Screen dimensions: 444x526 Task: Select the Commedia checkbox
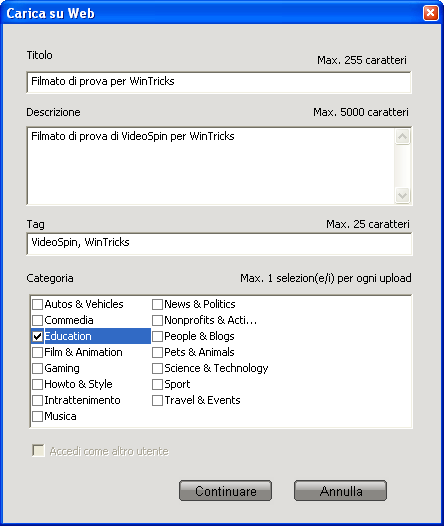coord(38,320)
